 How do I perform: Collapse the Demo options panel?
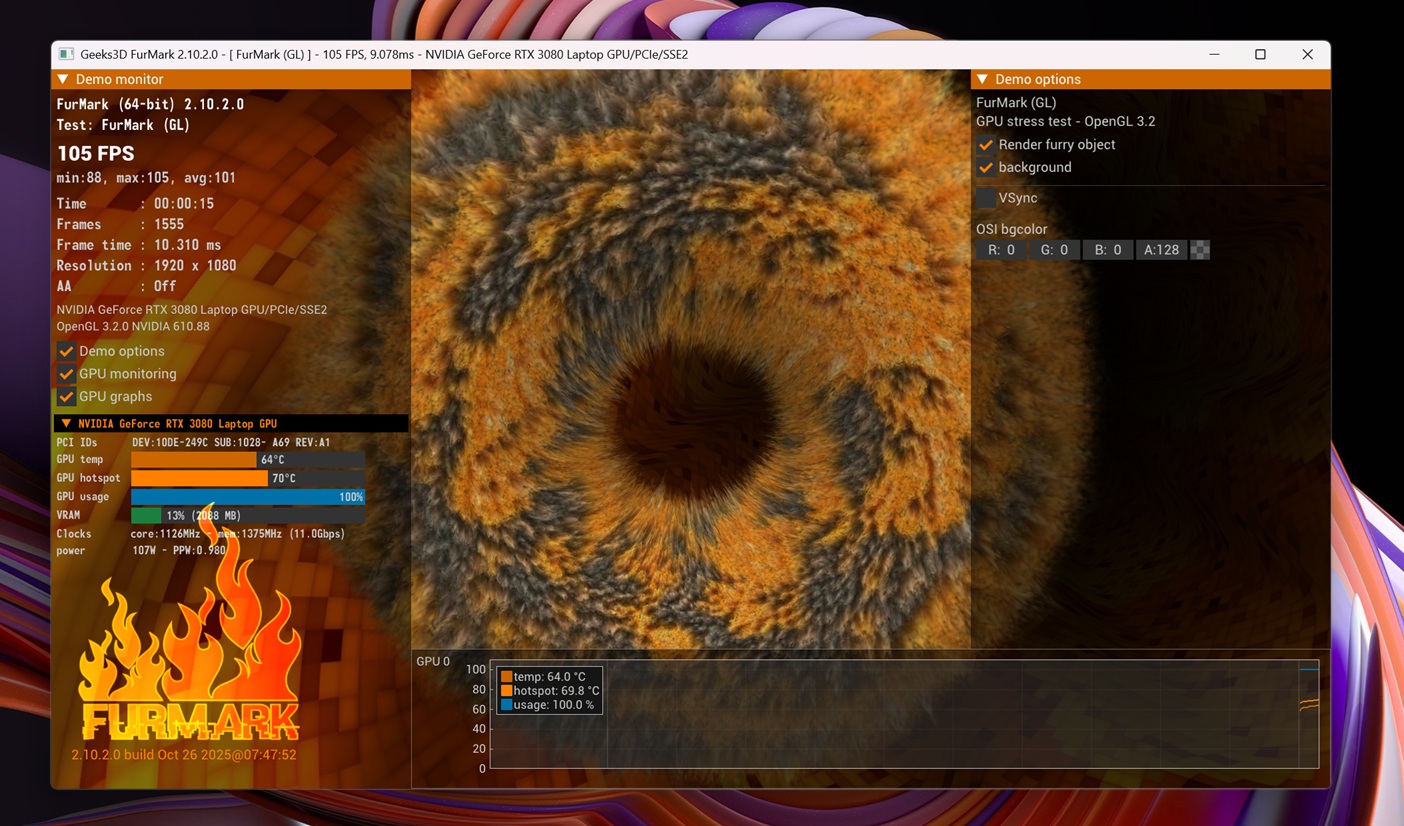[982, 79]
